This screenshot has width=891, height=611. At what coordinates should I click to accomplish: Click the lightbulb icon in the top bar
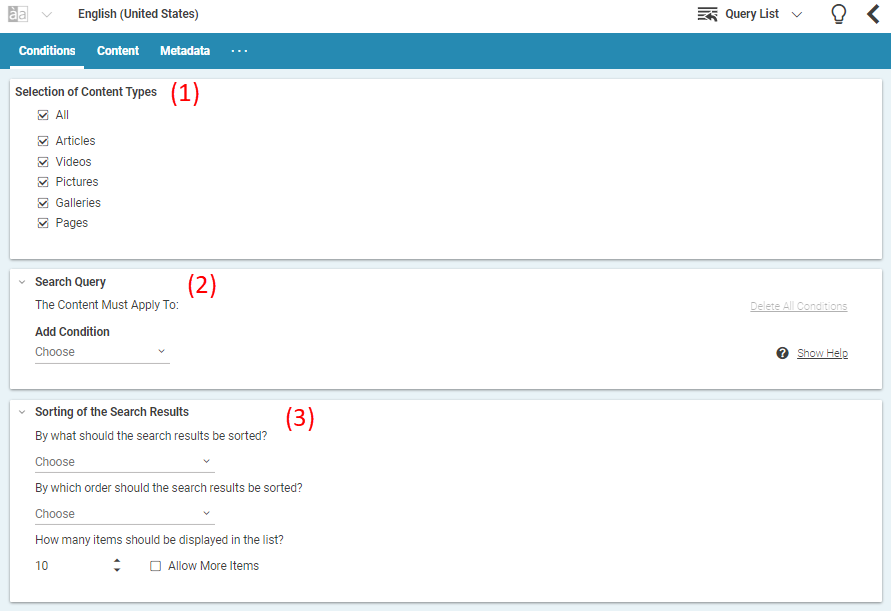click(x=838, y=14)
